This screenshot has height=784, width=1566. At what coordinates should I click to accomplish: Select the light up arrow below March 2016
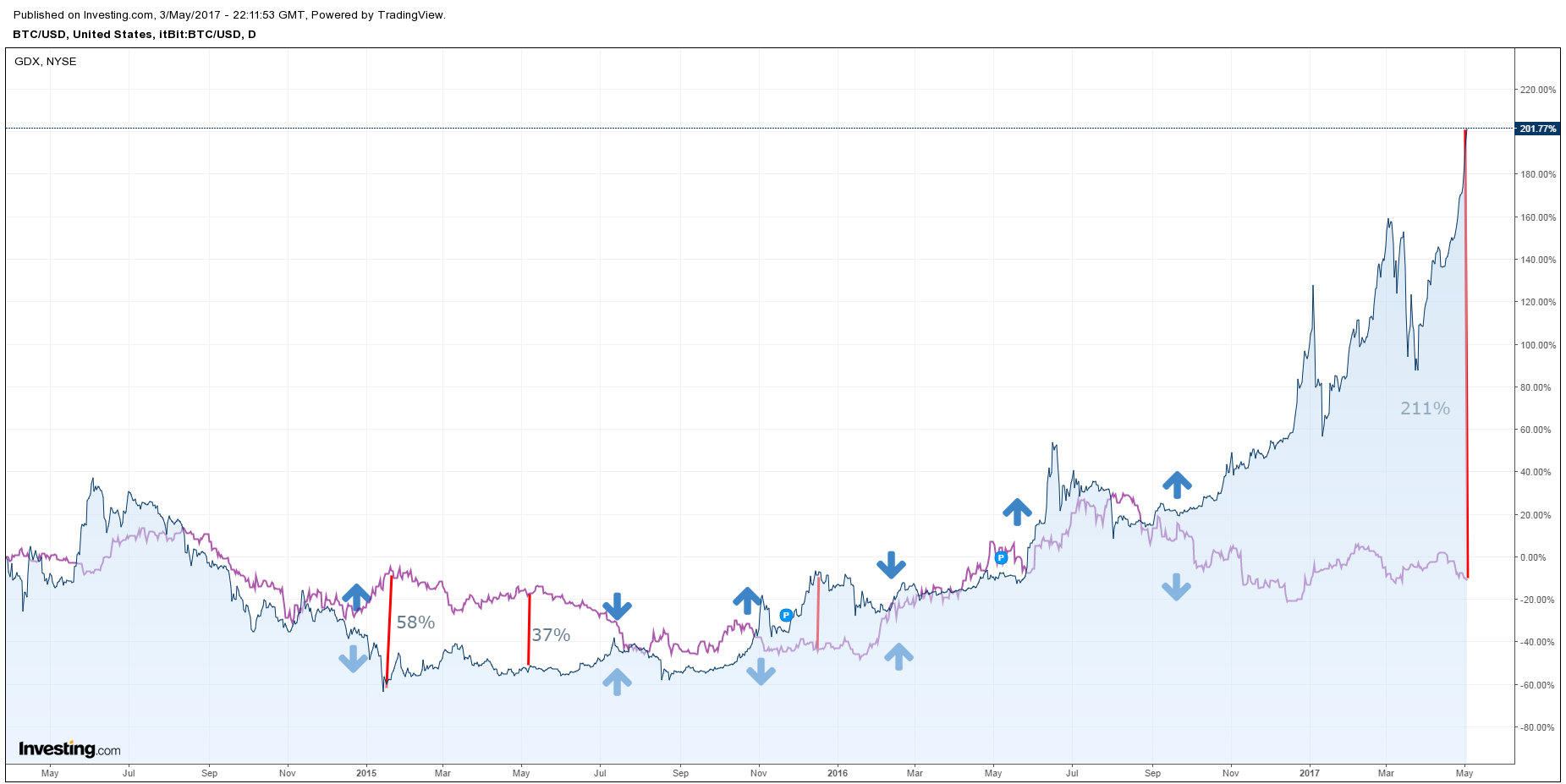(898, 656)
